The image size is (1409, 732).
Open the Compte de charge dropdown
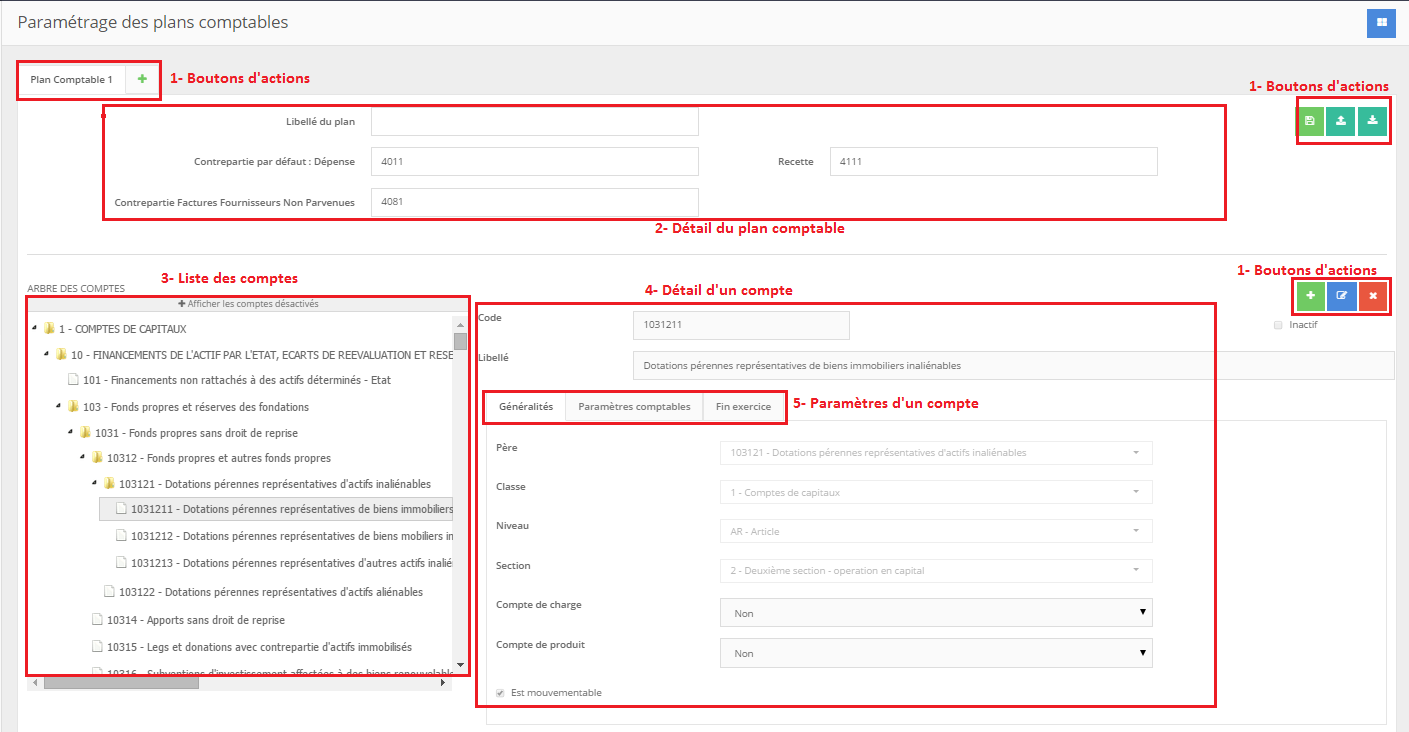click(936, 613)
